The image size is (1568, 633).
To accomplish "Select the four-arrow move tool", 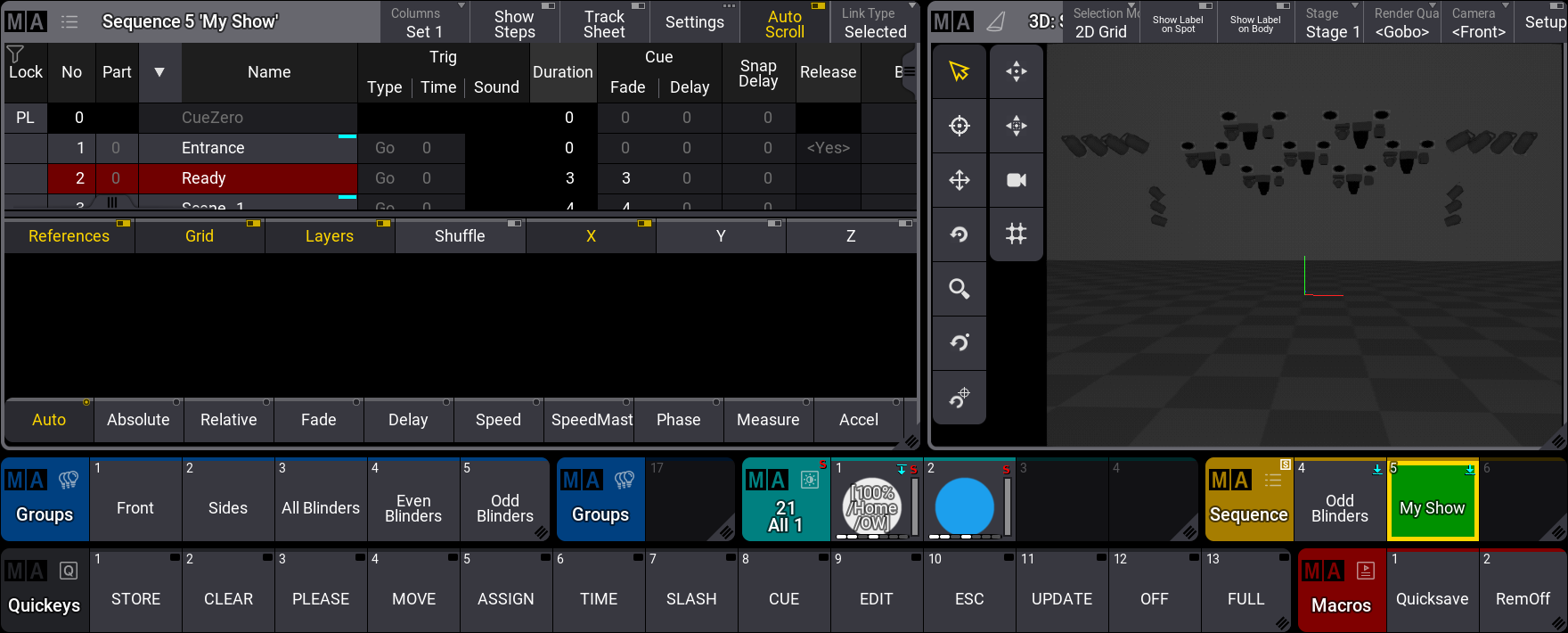I will (x=959, y=180).
